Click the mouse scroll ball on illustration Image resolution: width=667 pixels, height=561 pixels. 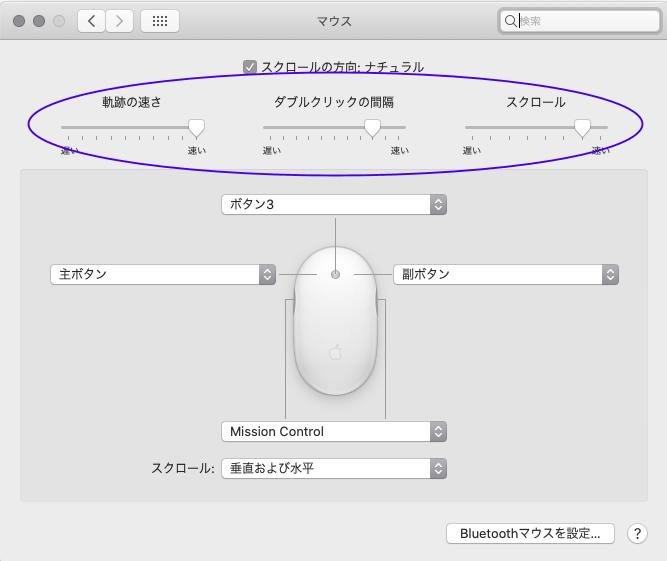pyautogui.click(x=335, y=275)
